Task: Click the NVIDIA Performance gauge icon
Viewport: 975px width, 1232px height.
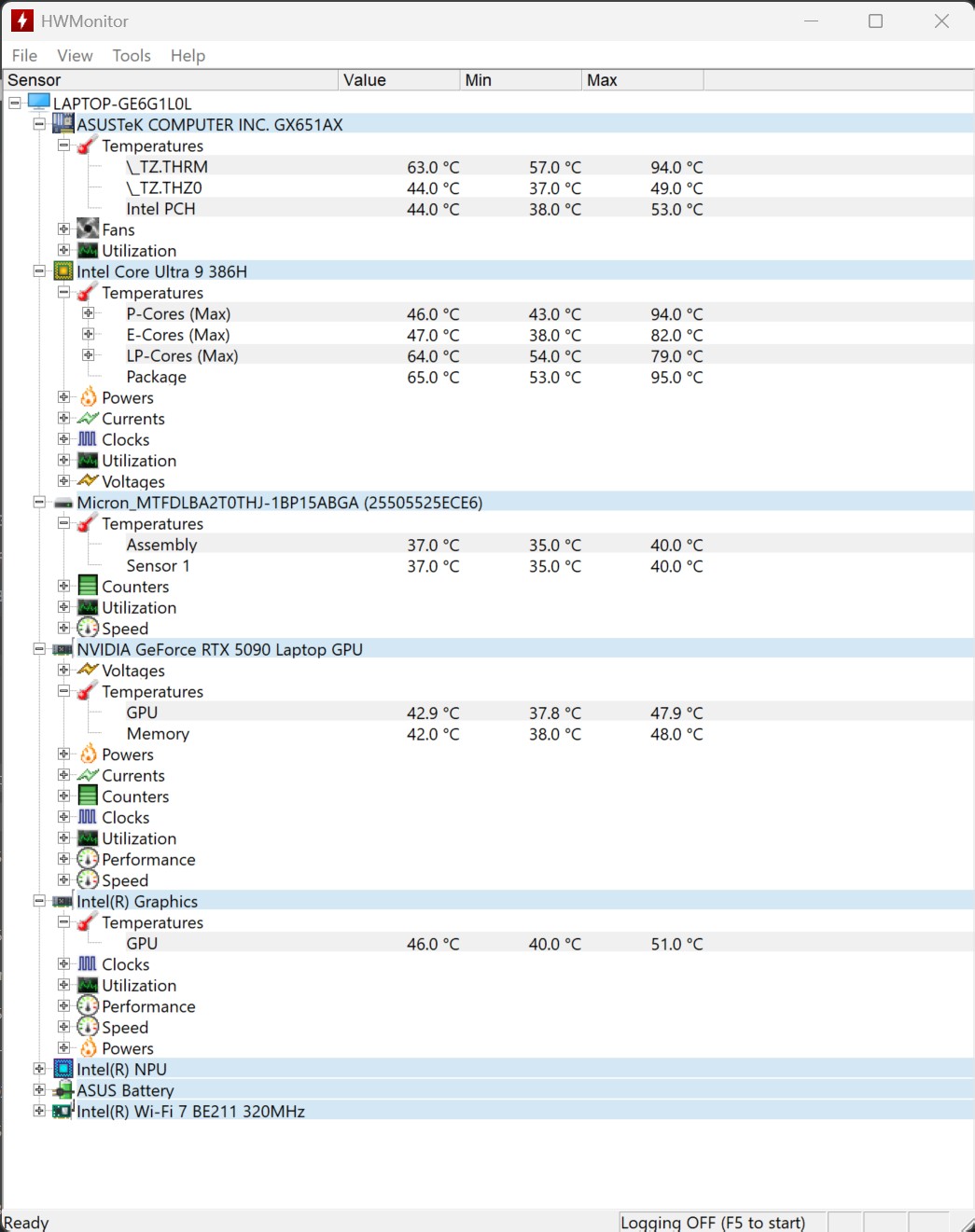Action: (88, 859)
